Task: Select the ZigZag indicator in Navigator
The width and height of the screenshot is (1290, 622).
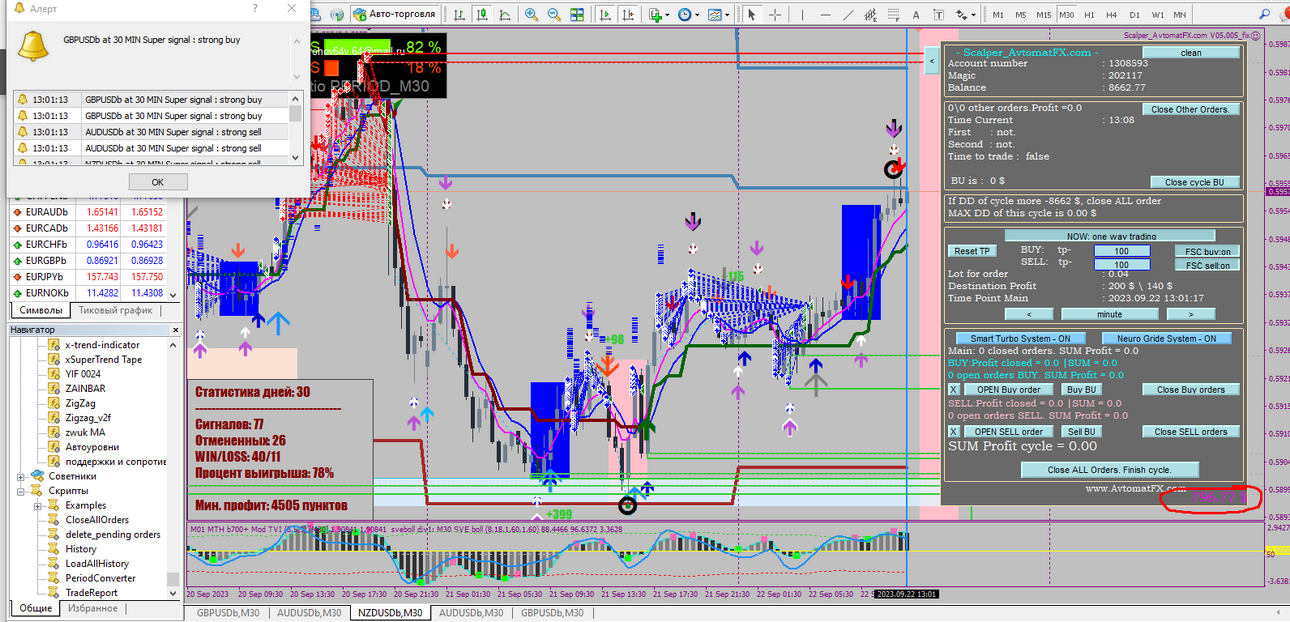Action: [80, 403]
